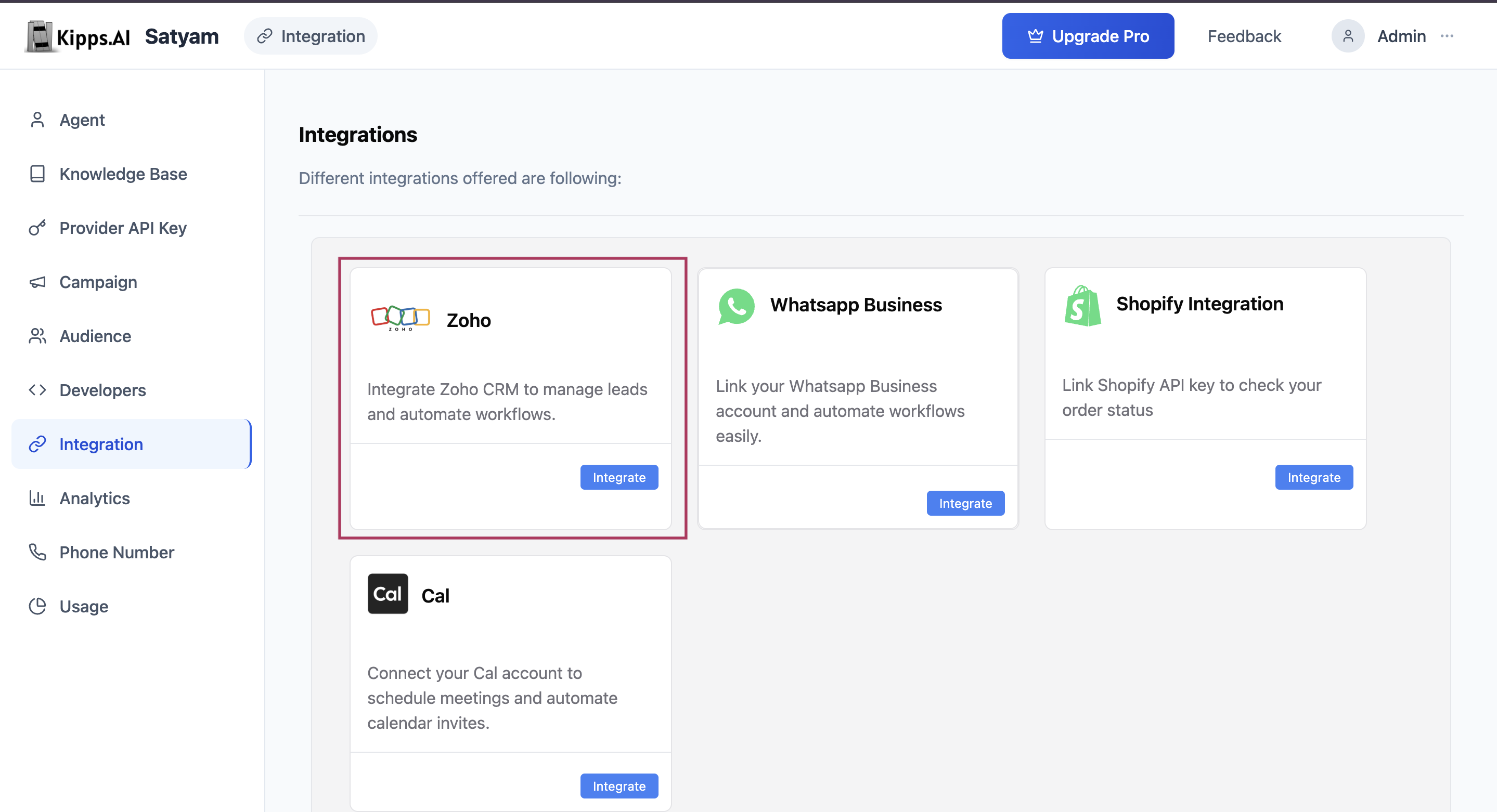This screenshot has width=1497, height=812.
Task: Click the Analytics bar chart icon
Action: 37,498
